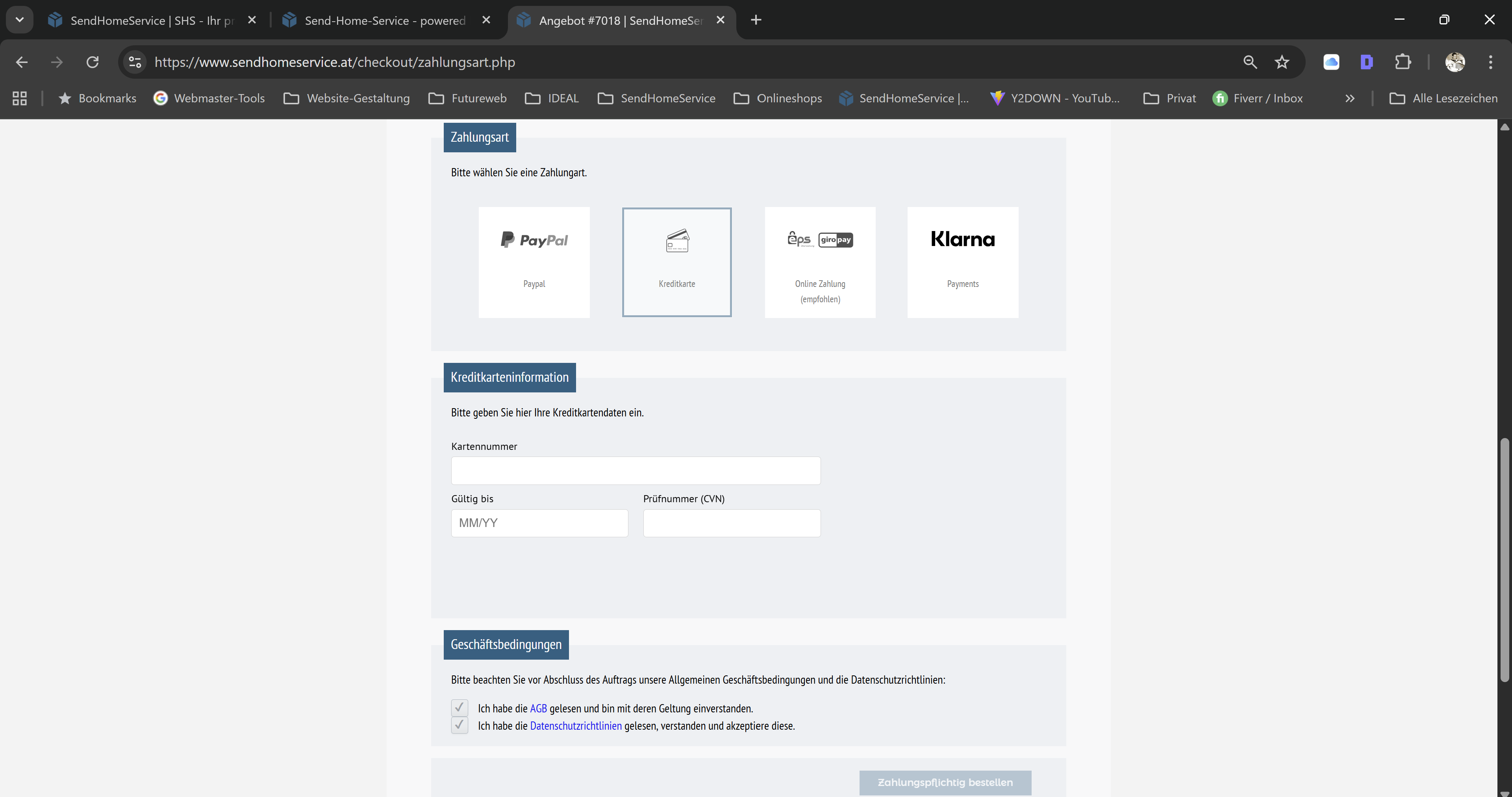
Task: Pick the eps giropay Online Zahlung option
Action: (x=820, y=263)
